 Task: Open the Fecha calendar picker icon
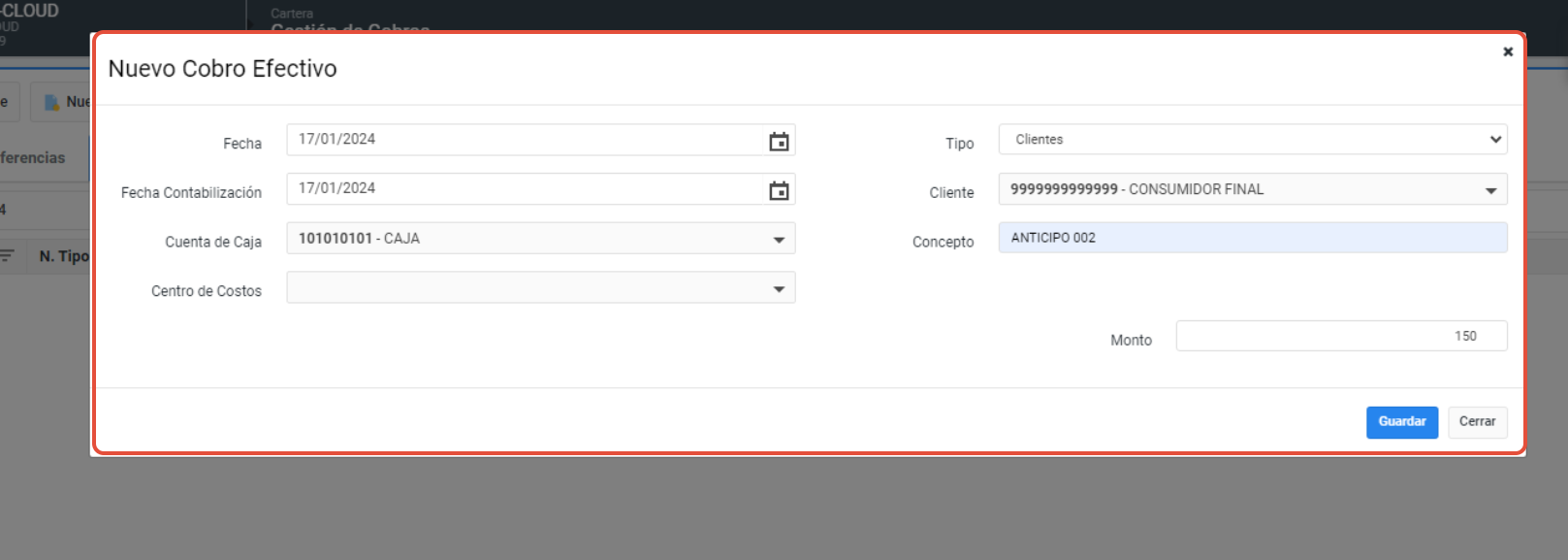(x=779, y=142)
